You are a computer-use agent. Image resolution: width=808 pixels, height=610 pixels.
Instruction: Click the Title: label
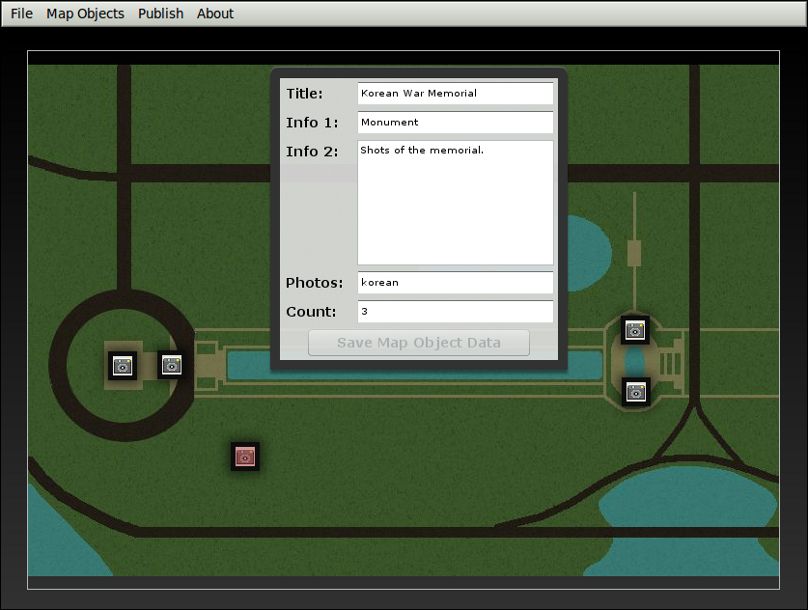click(x=305, y=94)
